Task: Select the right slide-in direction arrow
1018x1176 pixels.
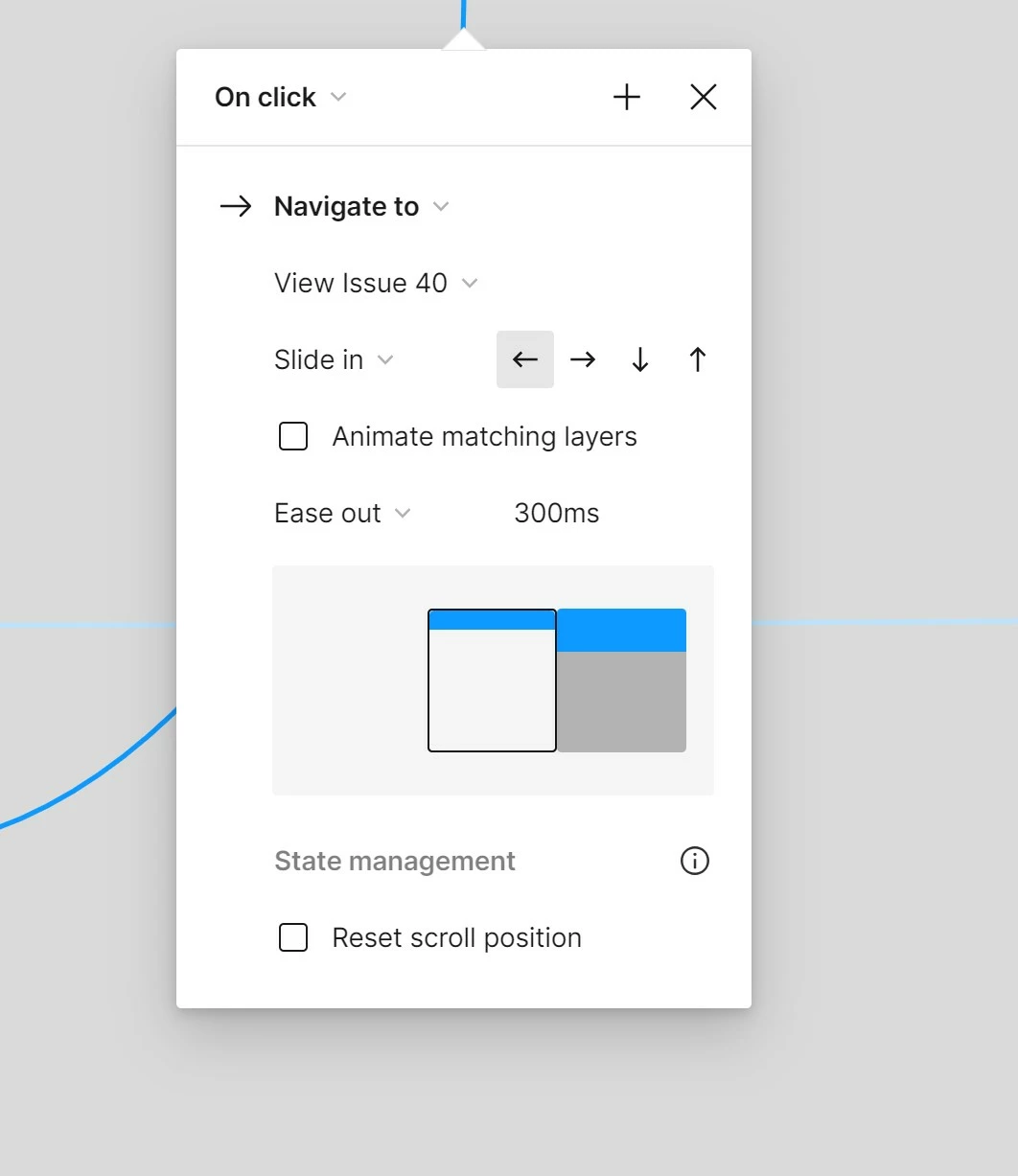Action: tap(583, 359)
